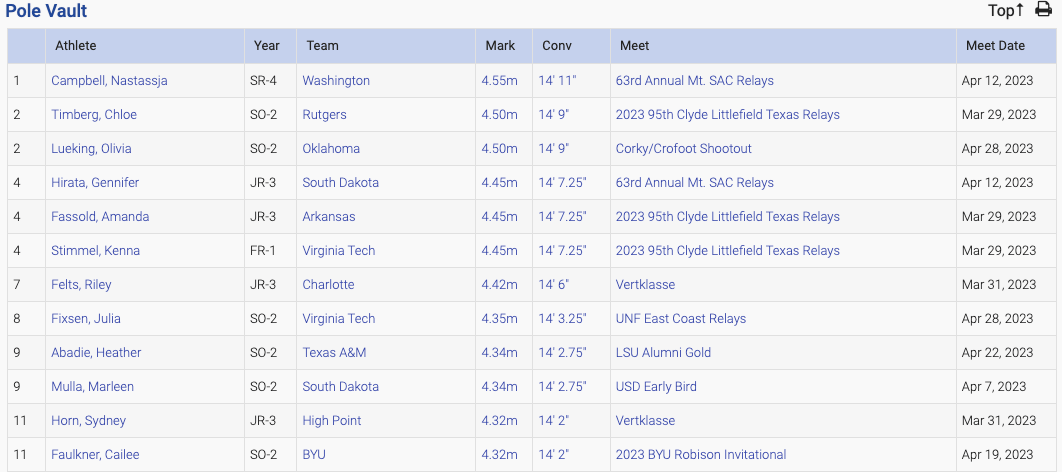
Task: Select the Washington team link
Action: (x=336, y=80)
